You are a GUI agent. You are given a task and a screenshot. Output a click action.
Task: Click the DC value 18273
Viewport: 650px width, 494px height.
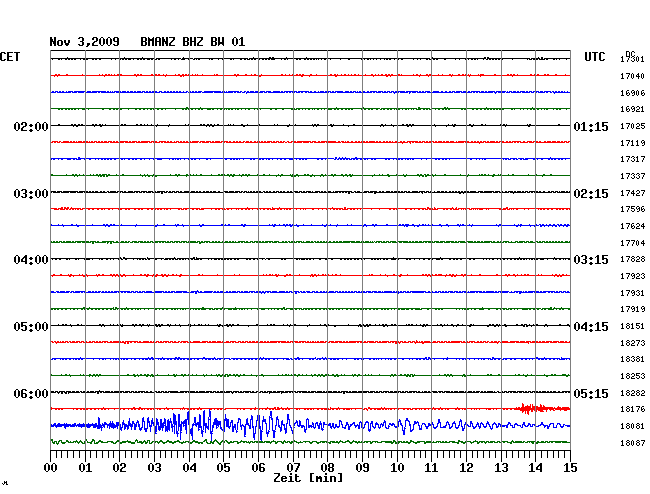[633, 343]
